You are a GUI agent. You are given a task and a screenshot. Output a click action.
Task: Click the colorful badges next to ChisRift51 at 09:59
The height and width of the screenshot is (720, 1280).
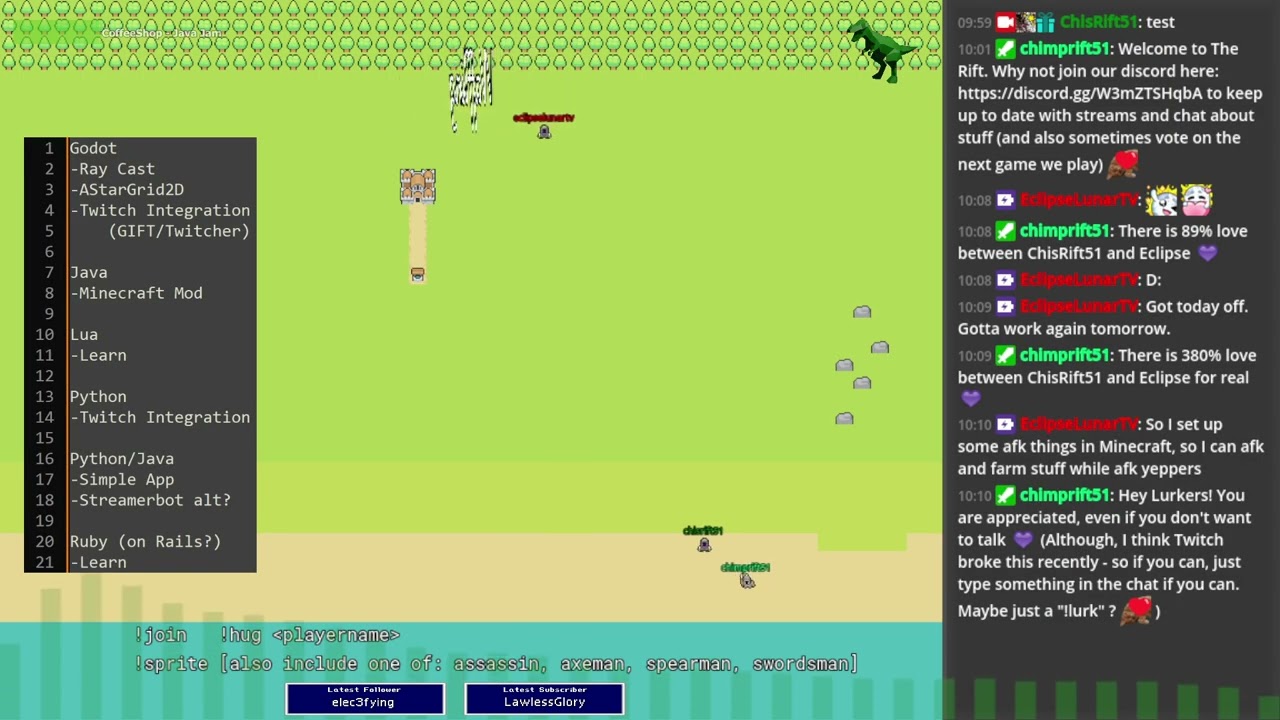[1036, 22]
